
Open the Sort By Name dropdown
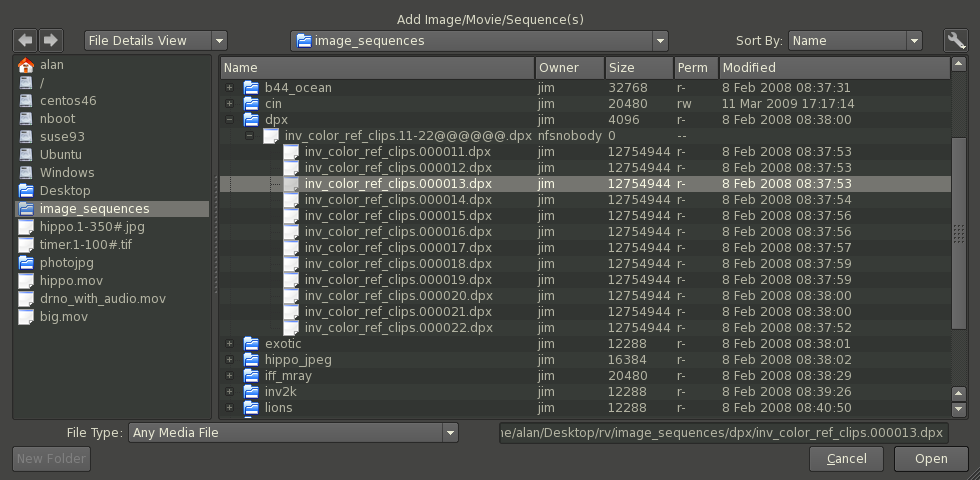[x=855, y=41]
